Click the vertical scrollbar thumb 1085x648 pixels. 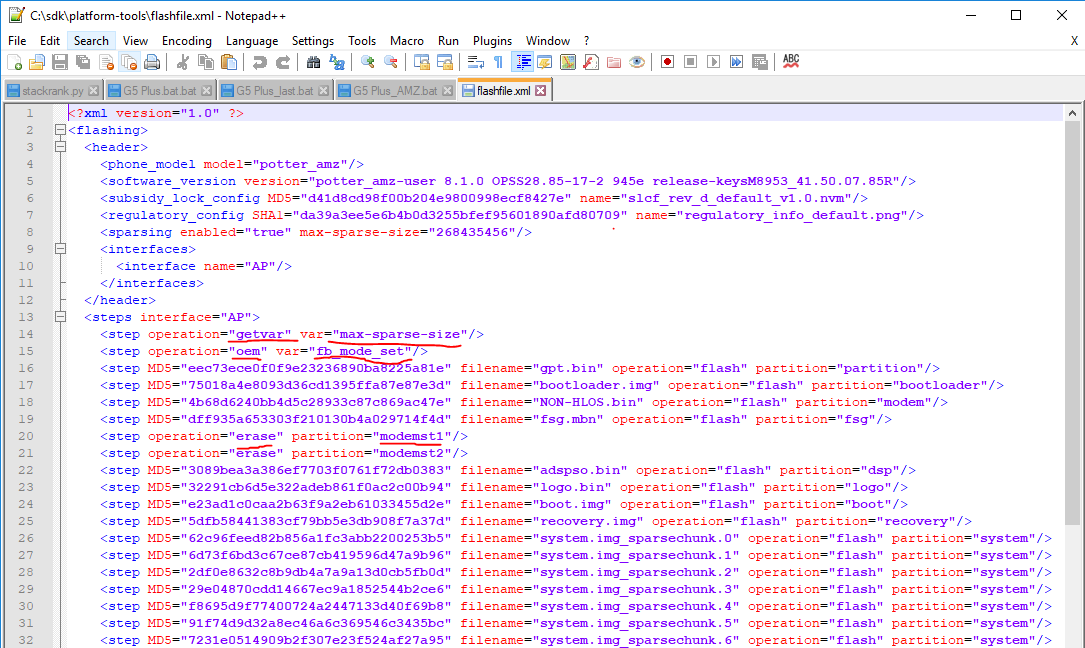pyautogui.click(x=1072, y=323)
